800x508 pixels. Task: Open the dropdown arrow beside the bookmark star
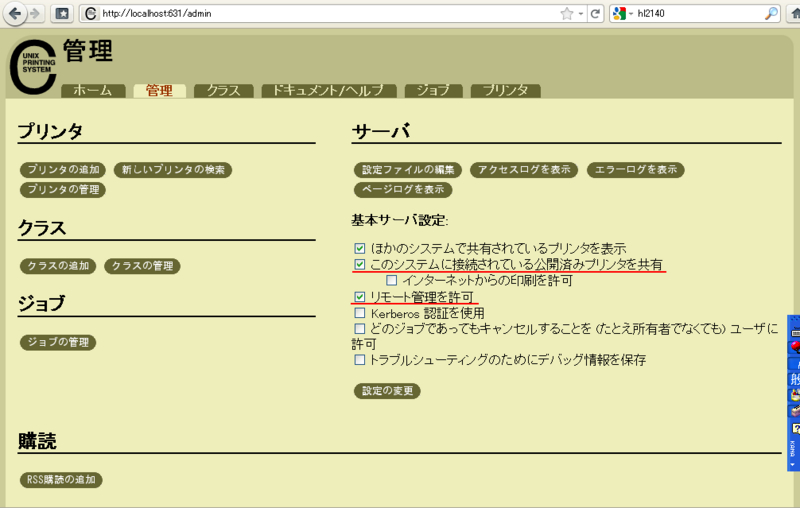click(581, 14)
